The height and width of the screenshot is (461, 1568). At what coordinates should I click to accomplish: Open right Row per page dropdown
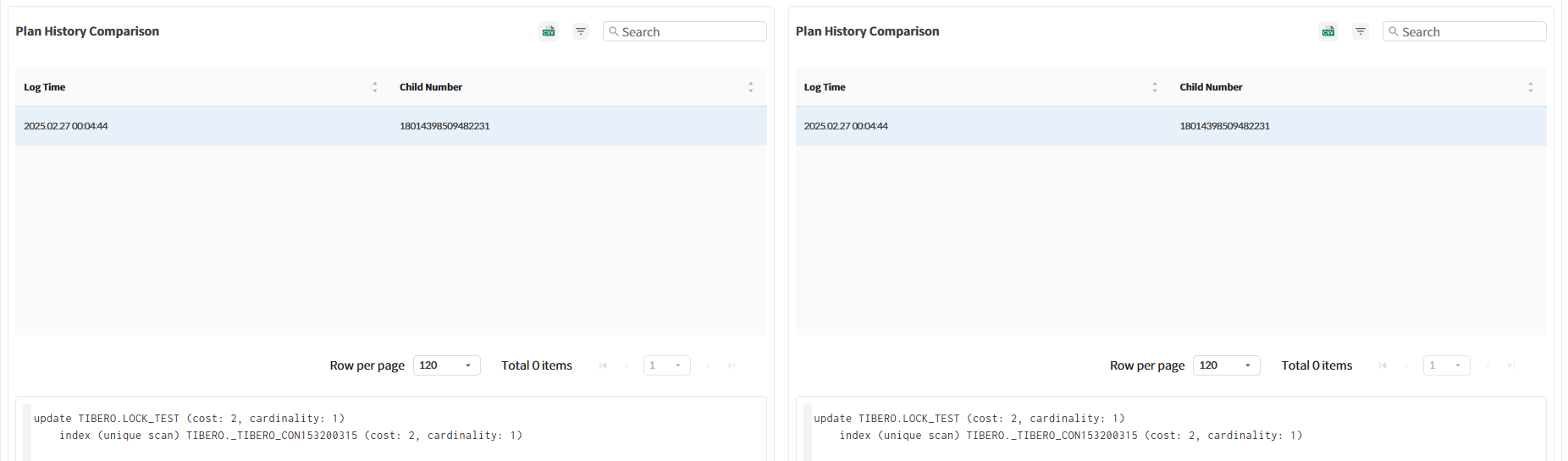click(x=1226, y=365)
